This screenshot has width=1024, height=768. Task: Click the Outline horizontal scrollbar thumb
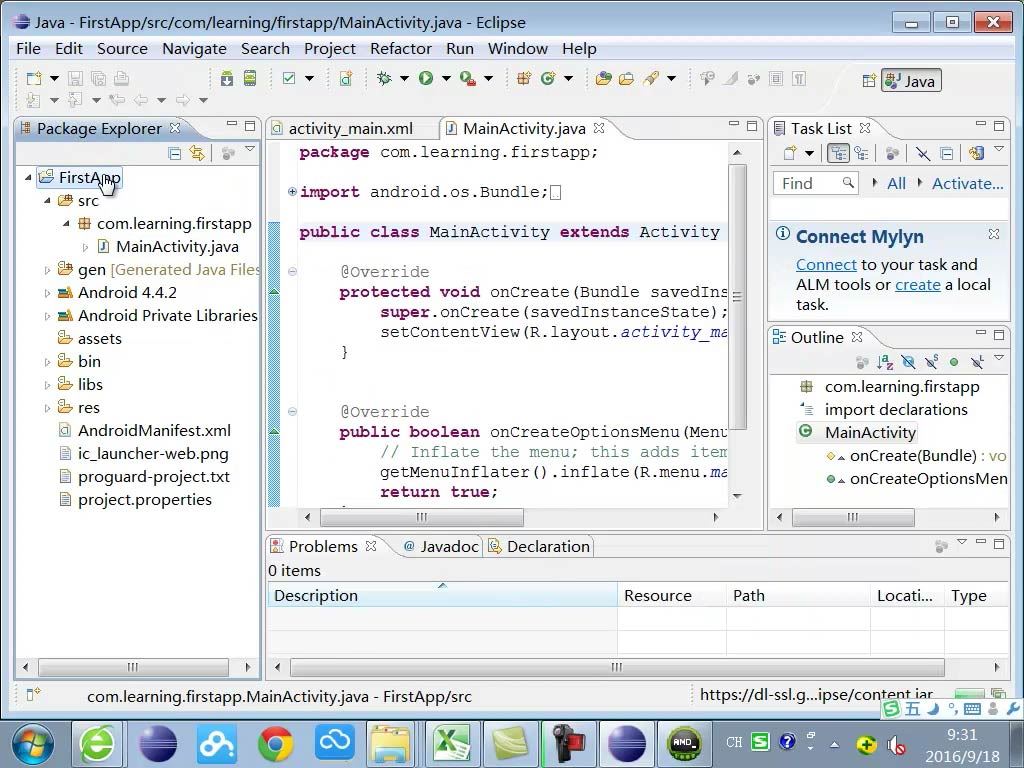tap(853, 517)
